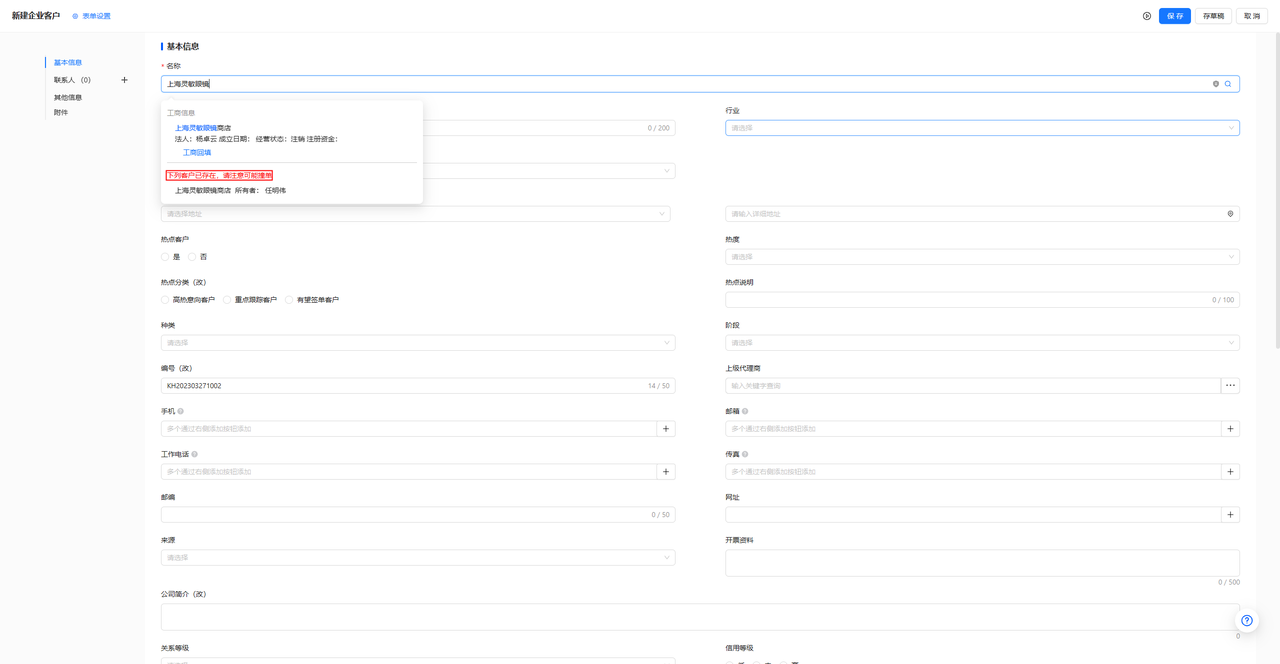Viewport: 1280px width, 664px height.
Task: Clear the 名称 field with the clear icon
Action: pyautogui.click(x=1216, y=84)
